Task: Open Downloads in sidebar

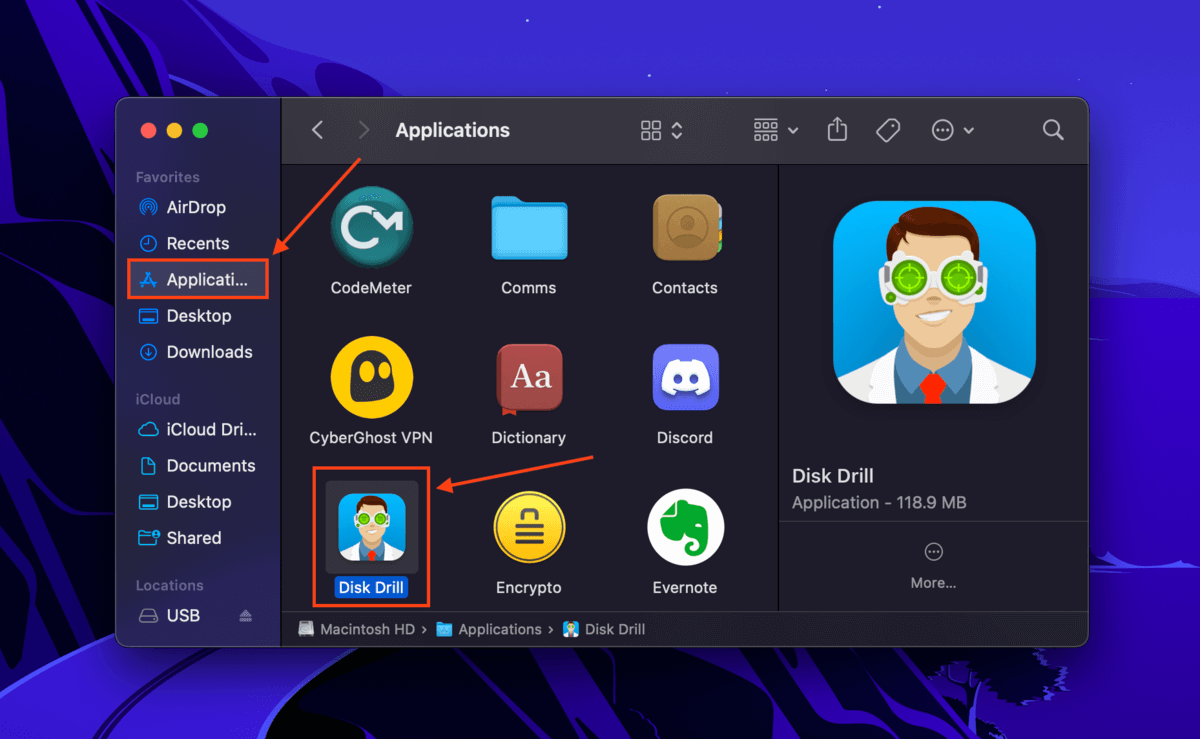Action: click(197, 351)
